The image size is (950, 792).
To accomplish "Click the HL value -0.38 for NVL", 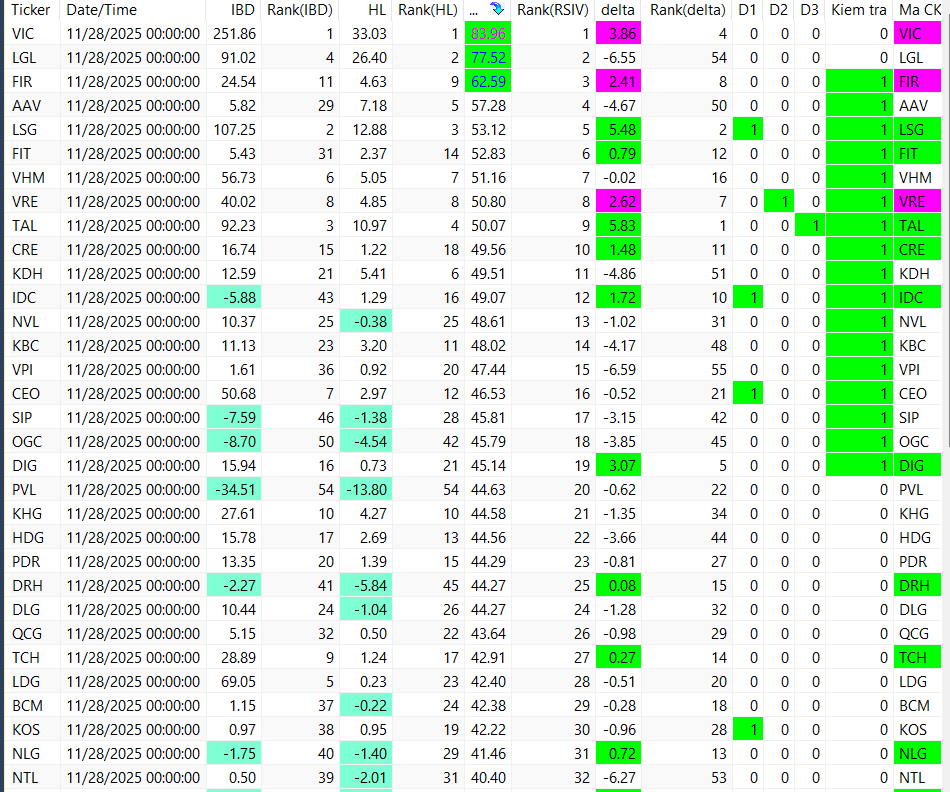I will pyautogui.click(x=366, y=322).
